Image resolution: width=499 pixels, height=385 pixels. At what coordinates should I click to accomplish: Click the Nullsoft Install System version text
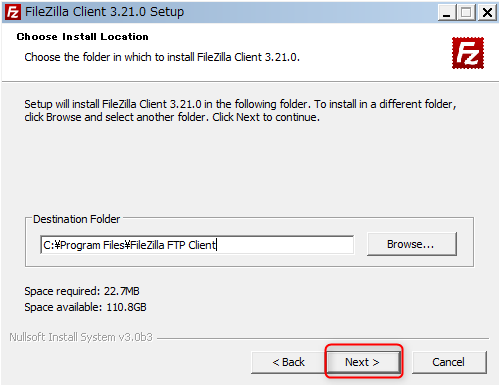(81, 337)
